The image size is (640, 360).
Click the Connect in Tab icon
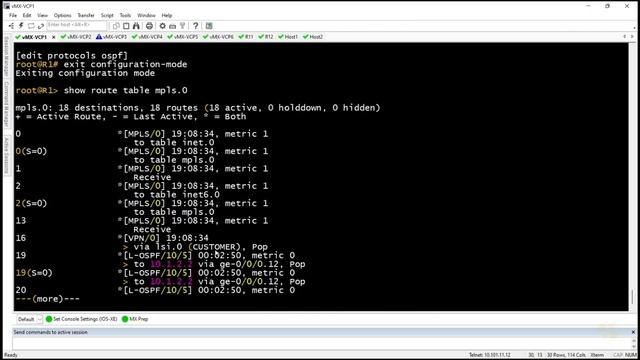point(31,26)
